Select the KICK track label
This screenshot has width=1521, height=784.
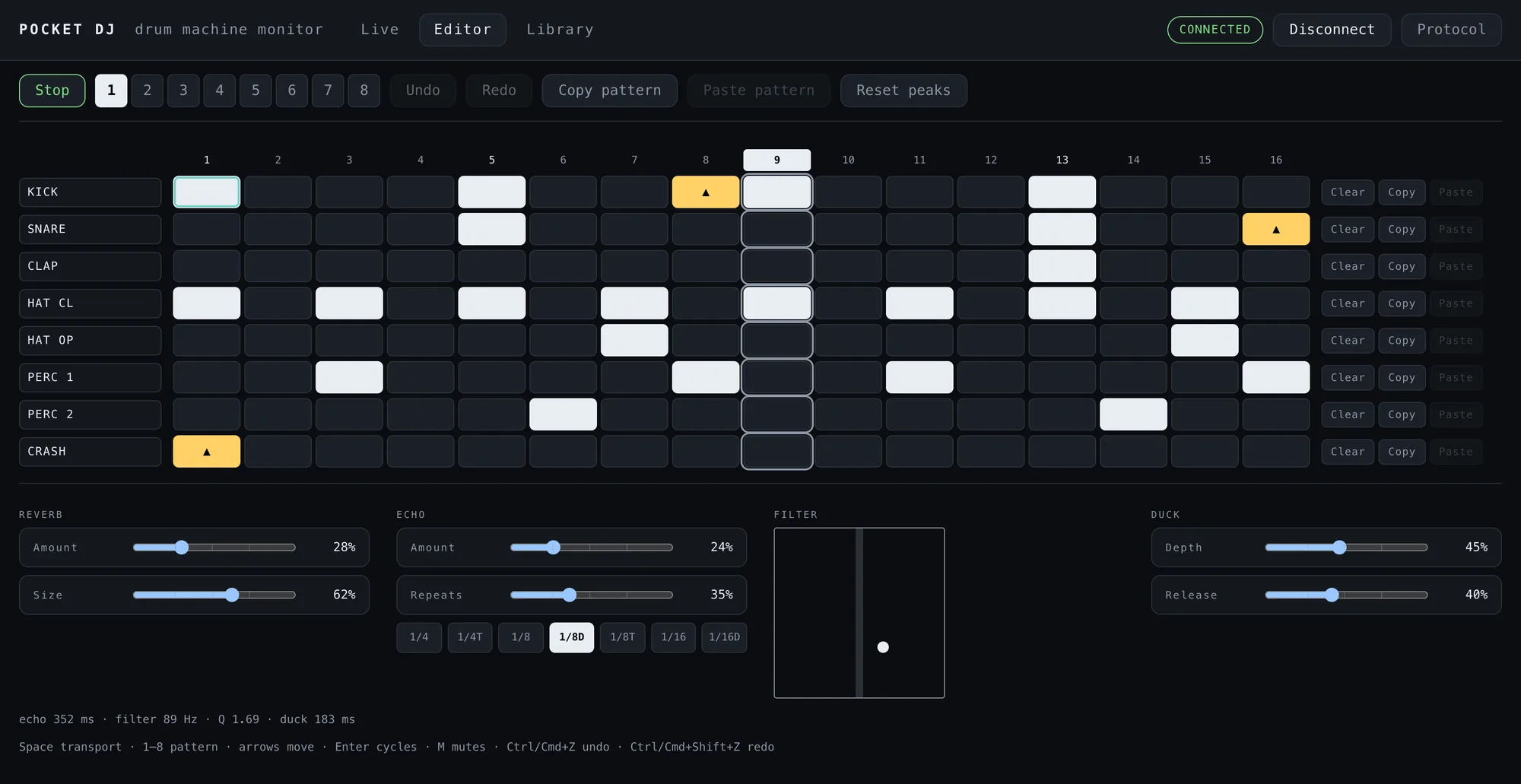[x=90, y=192]
